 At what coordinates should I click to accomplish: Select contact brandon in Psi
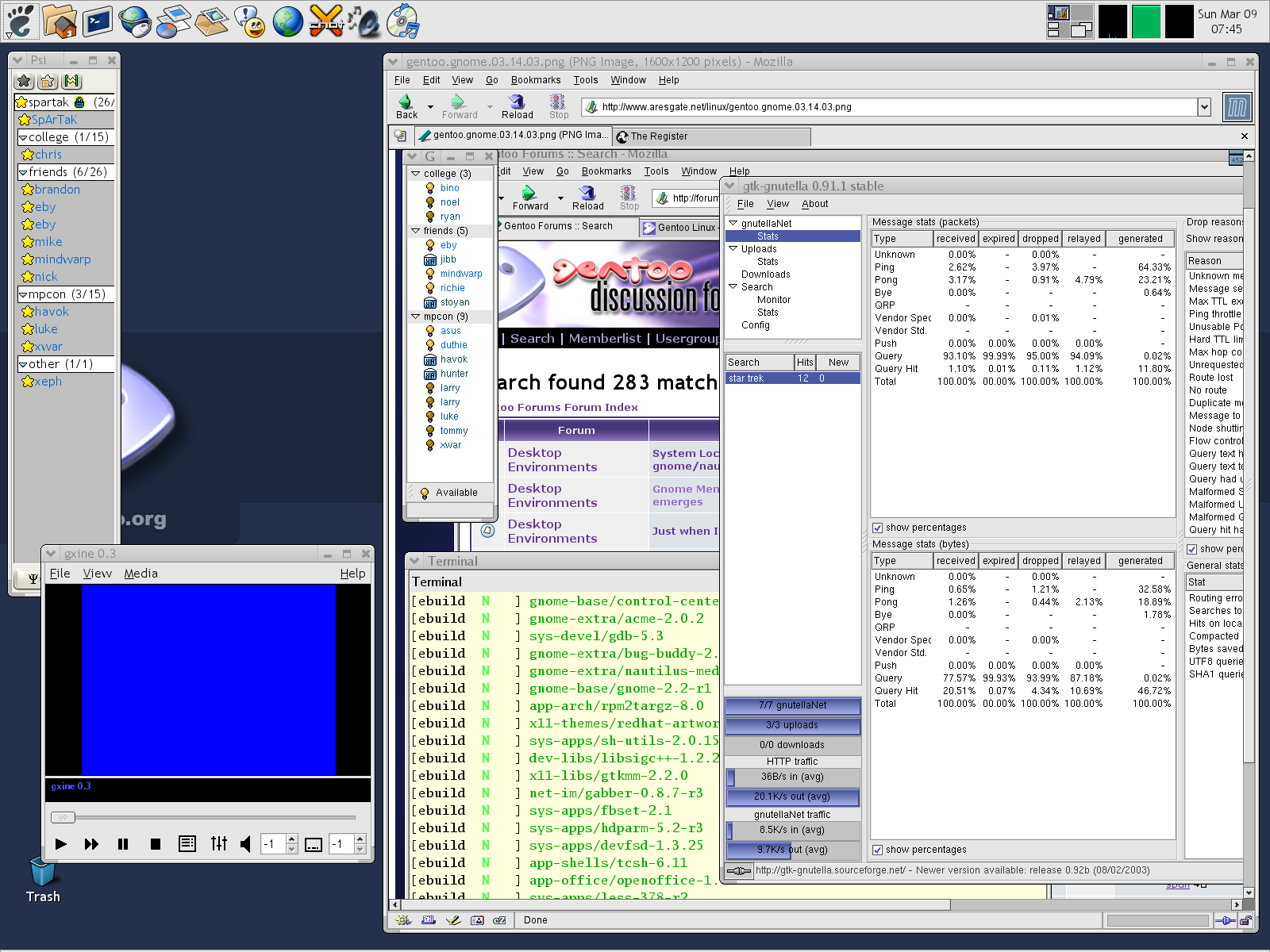pyautogui.click(x=57, y=190)
